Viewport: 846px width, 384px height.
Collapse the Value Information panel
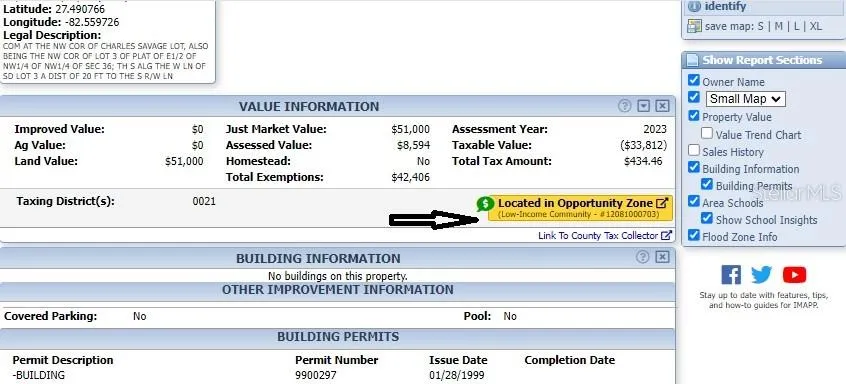click(644, 106)
